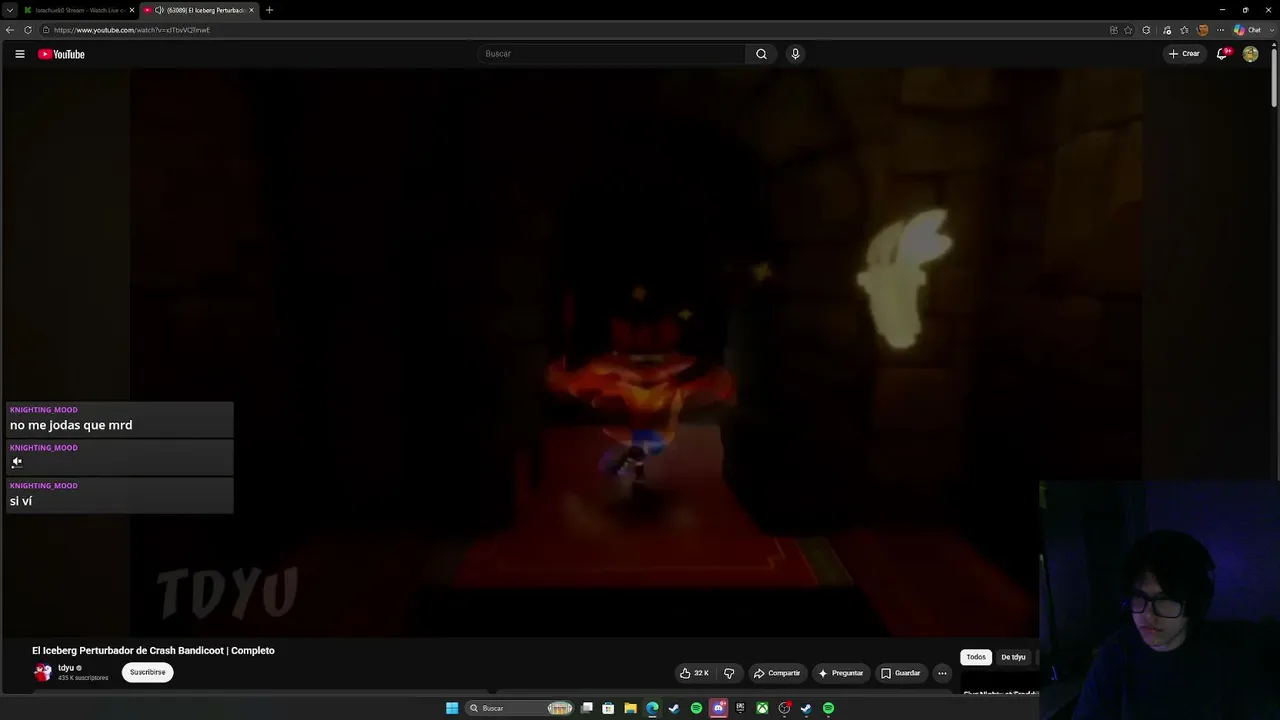Open File Explorer from the taskbar
The width and height of the screenshot is (1280, 720).
click(630, 708)
